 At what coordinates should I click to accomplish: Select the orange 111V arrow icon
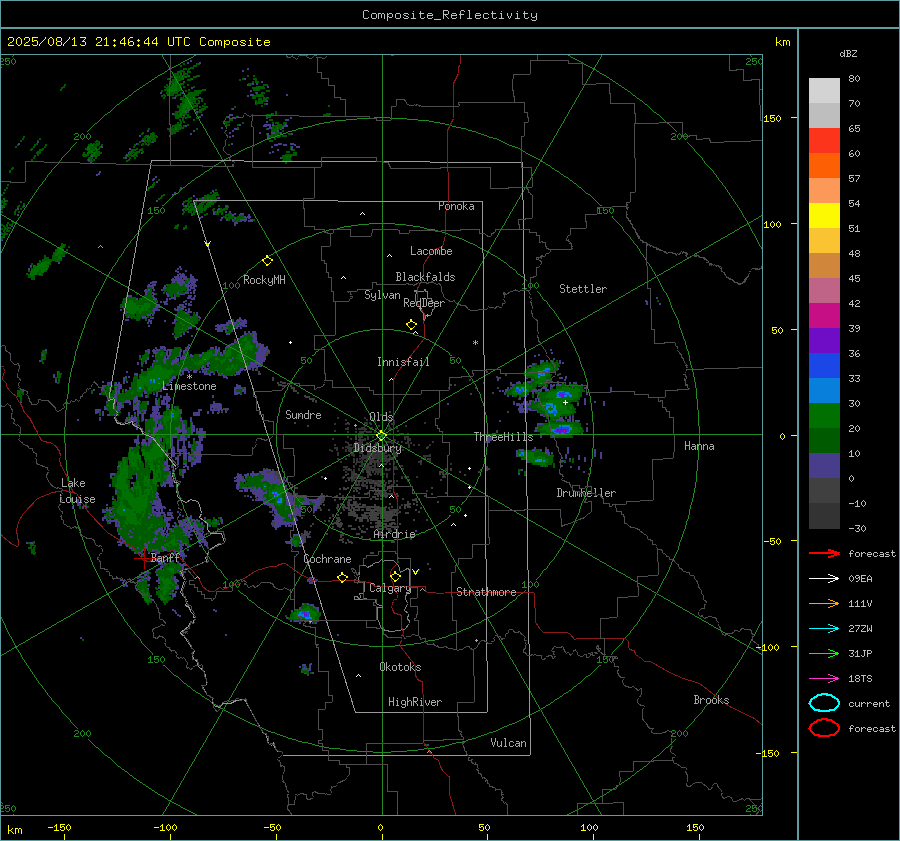click(824, 603)
